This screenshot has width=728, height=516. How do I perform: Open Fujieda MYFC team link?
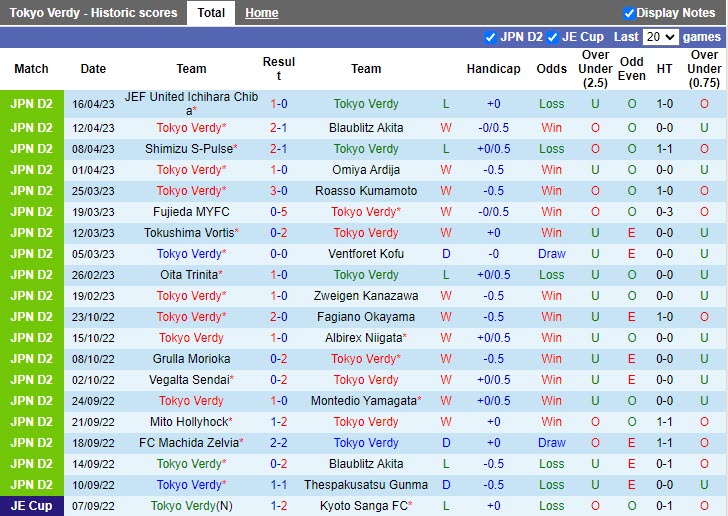[191, 212]
